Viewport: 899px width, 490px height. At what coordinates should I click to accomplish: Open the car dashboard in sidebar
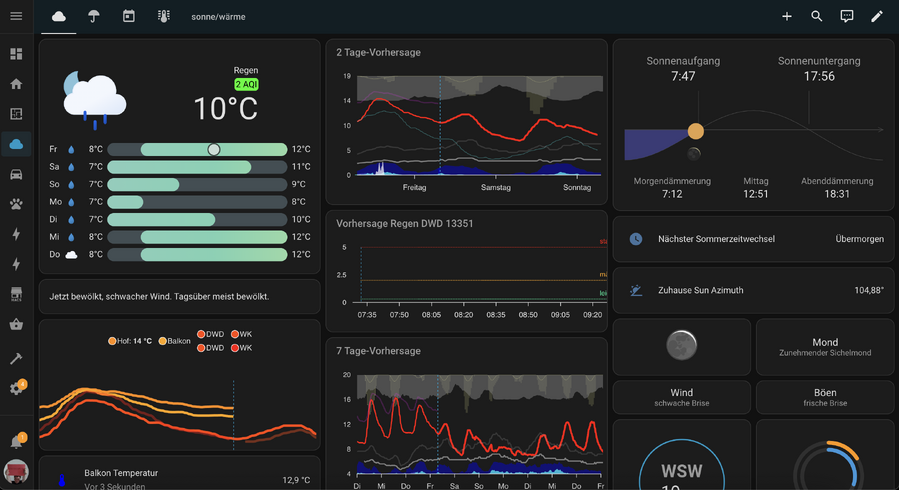16,174
